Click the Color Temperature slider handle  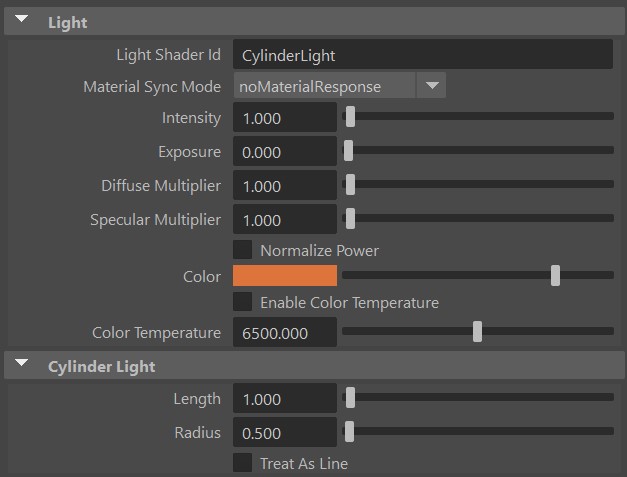point(477,332)
